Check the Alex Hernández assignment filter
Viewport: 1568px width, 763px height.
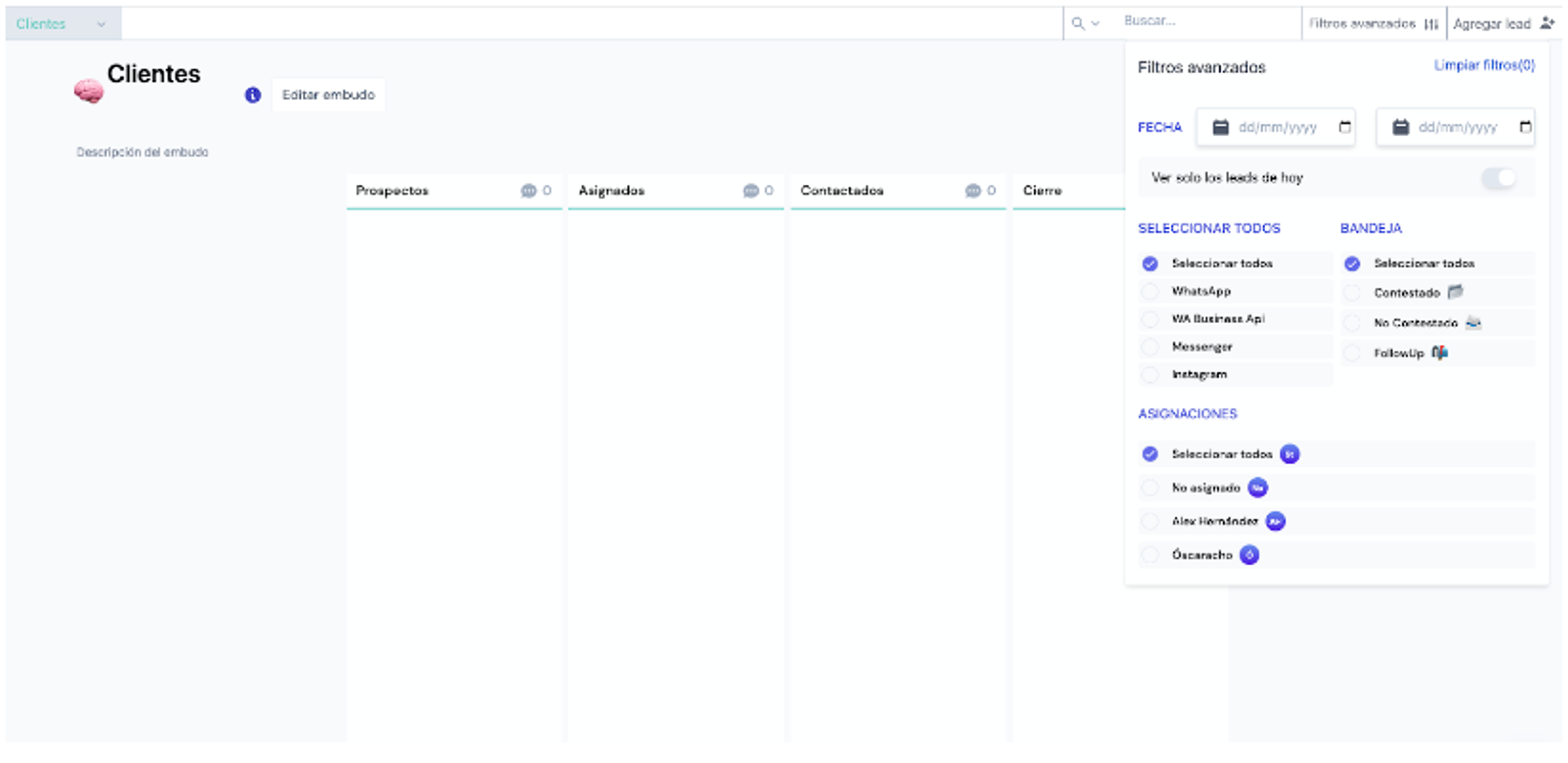(x=1150, y=521)
